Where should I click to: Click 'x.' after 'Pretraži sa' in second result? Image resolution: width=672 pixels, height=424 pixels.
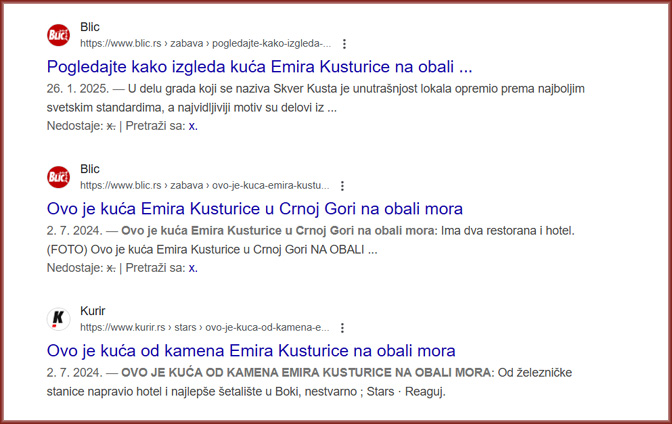click(193, 268)
